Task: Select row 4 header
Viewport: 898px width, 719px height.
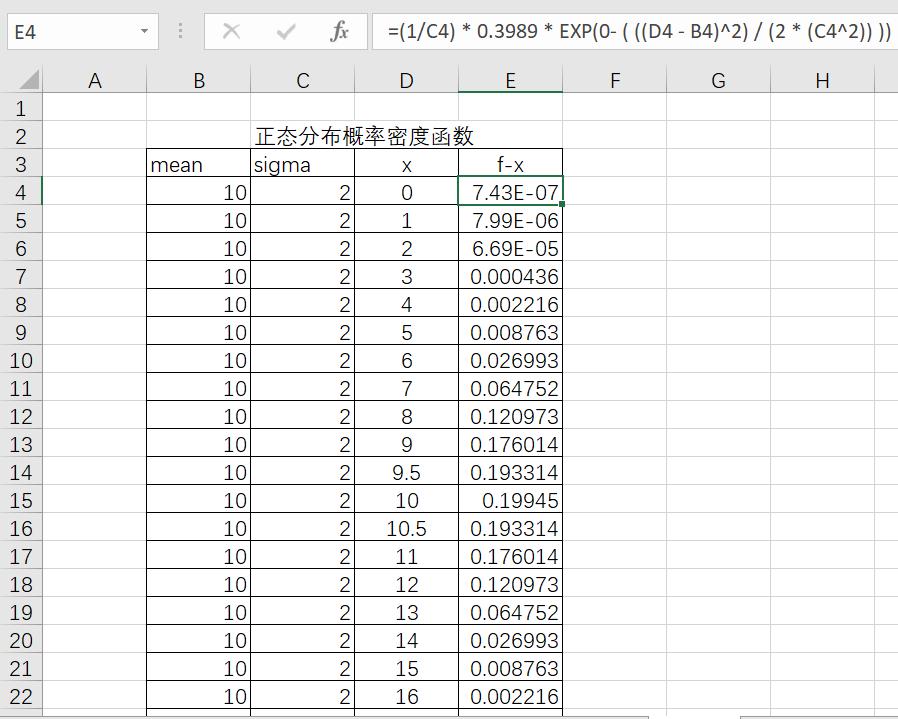Action: 21,192
